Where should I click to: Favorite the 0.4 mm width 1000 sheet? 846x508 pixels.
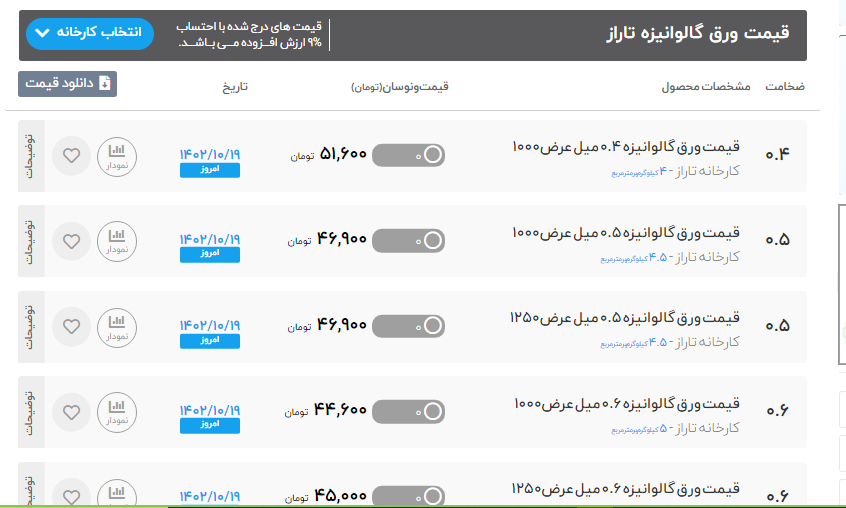click(x=71, y=156)
